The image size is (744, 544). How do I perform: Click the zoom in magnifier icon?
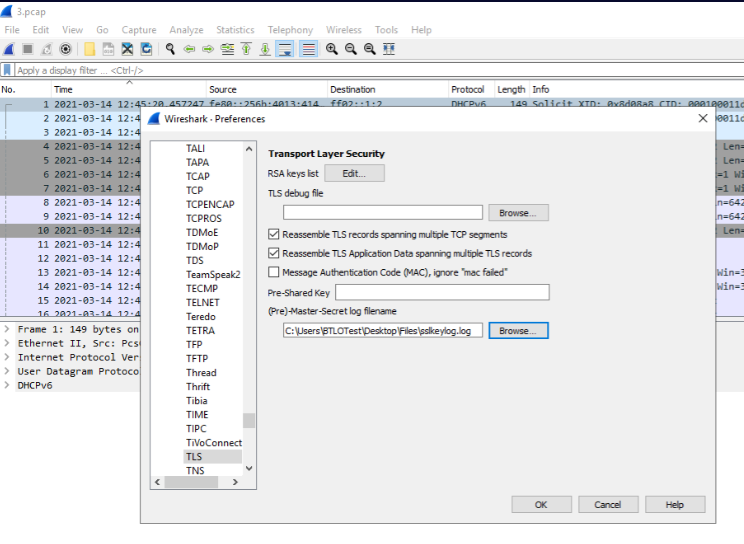click(332, 48)
